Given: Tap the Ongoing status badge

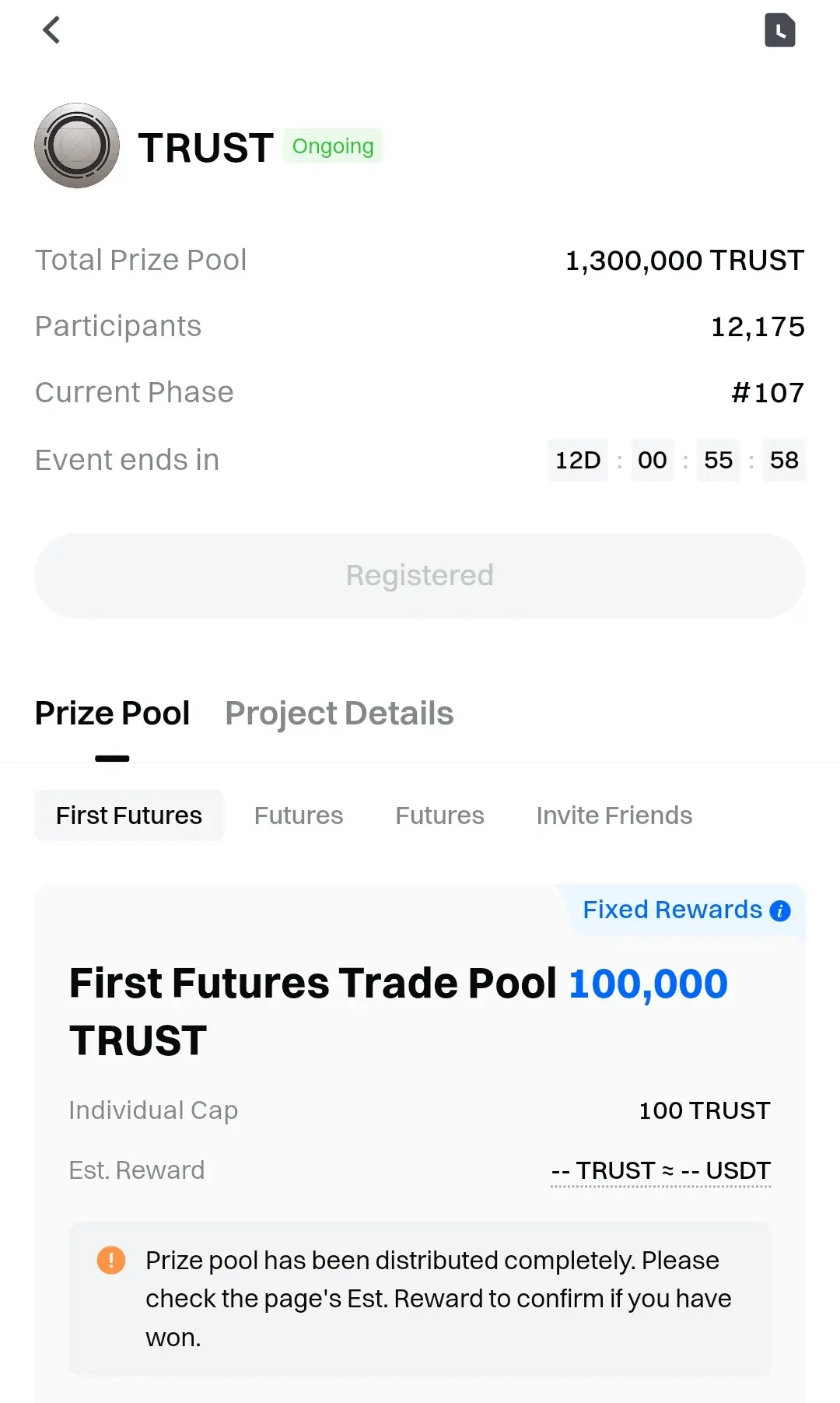Looking at the screenshot, I should [333, 146].
